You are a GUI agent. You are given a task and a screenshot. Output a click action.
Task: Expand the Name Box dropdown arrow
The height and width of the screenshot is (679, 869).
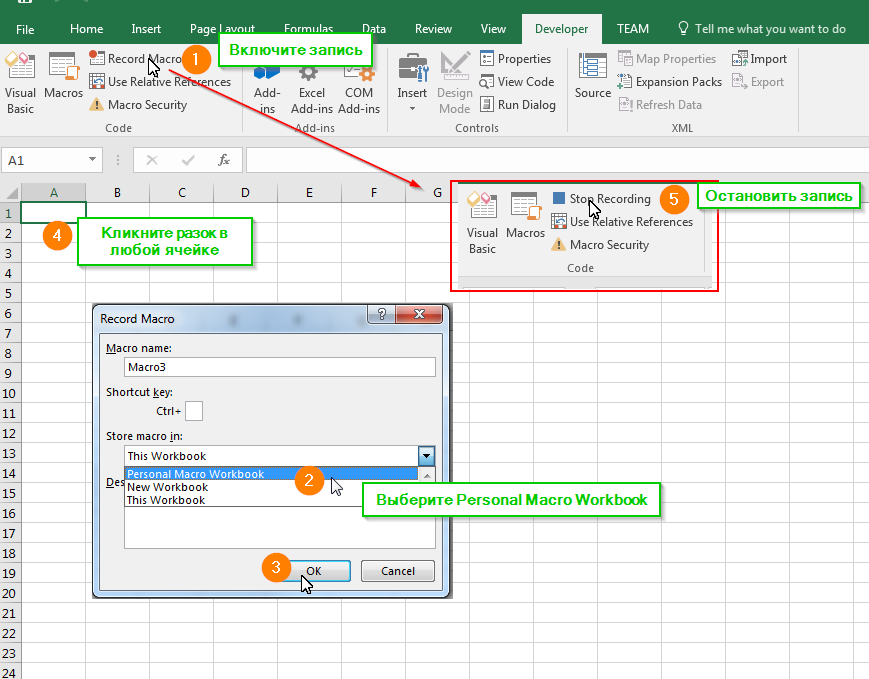point(92,160)
